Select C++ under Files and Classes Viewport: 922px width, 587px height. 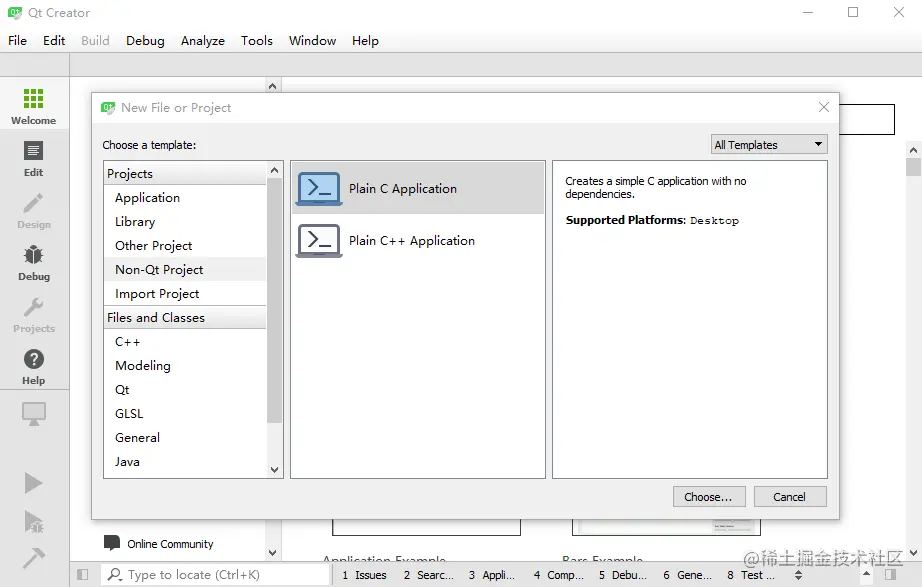point(185,342)
